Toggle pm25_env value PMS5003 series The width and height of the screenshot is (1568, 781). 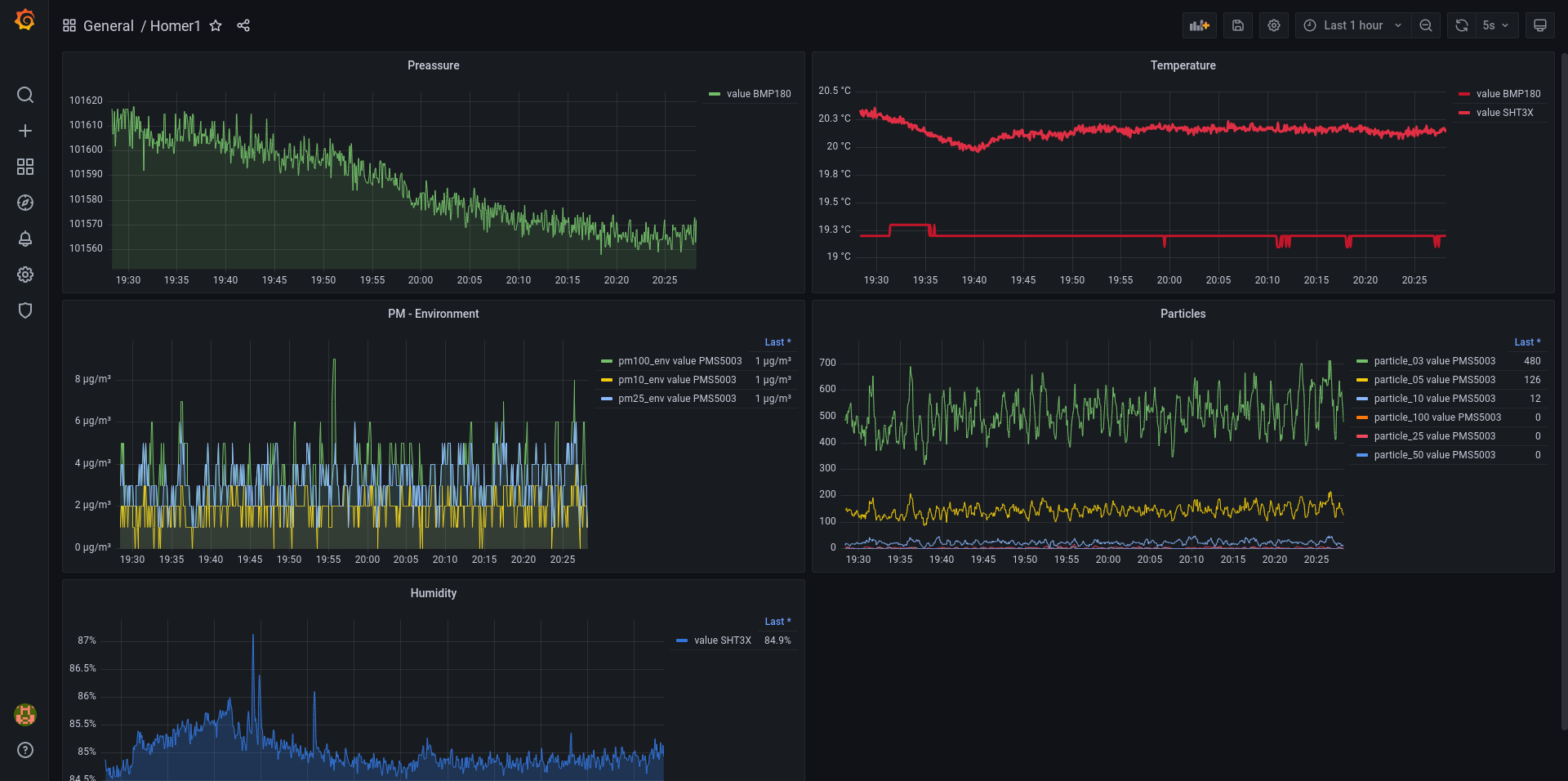click(677, 399)
